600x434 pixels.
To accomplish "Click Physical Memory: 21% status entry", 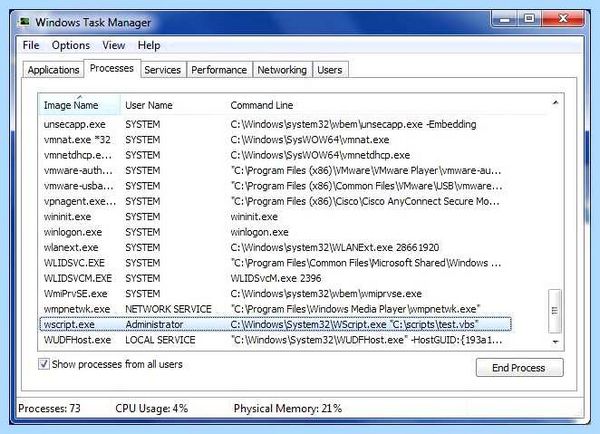I will click(x=288, y=408).
